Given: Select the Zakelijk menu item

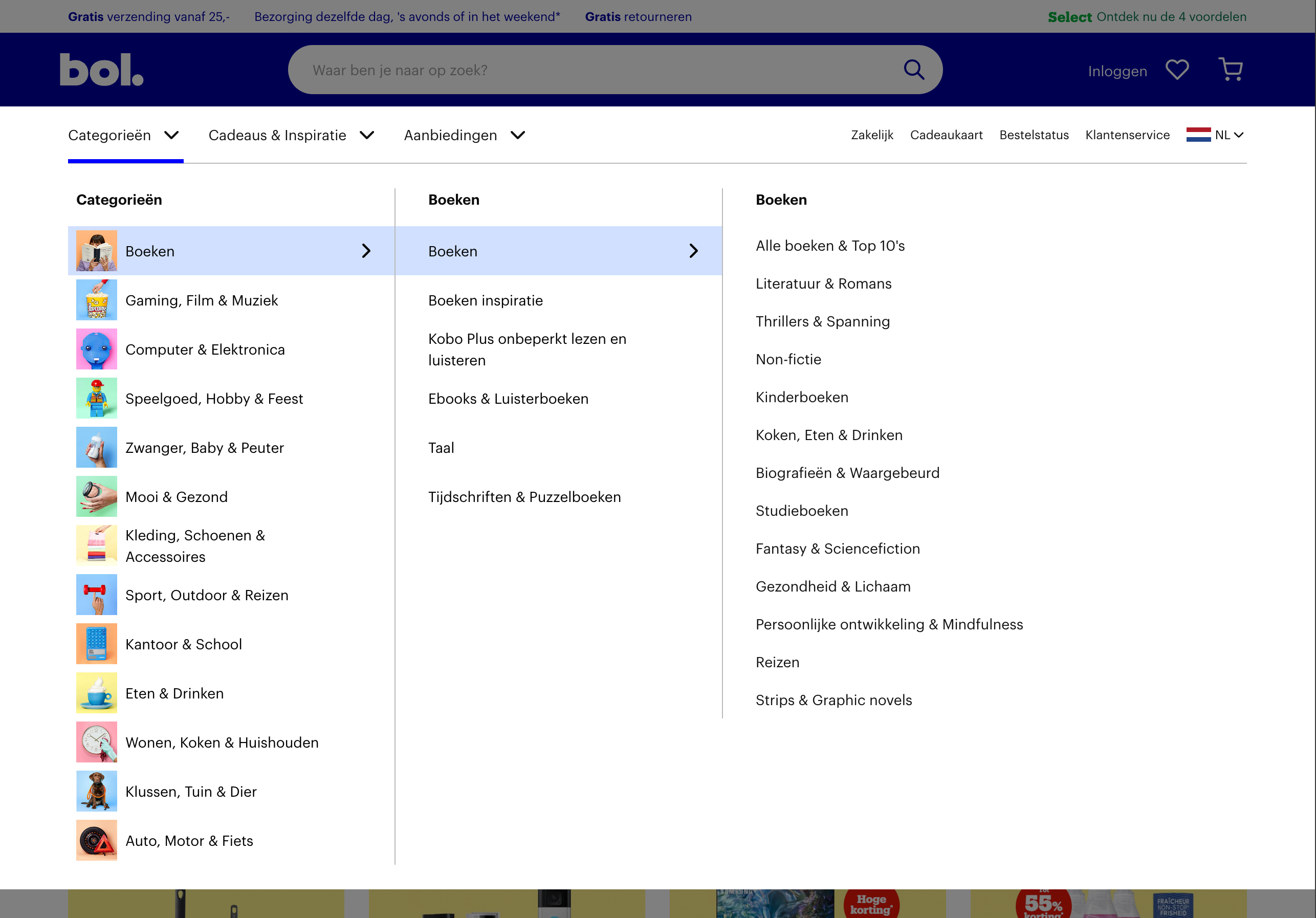Looking at the screenshot, I should click(x=872, y=135).
